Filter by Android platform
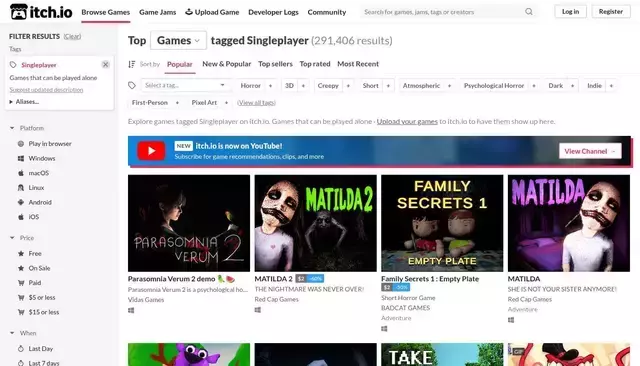This screenshot has height=366, width=640. 35,202
